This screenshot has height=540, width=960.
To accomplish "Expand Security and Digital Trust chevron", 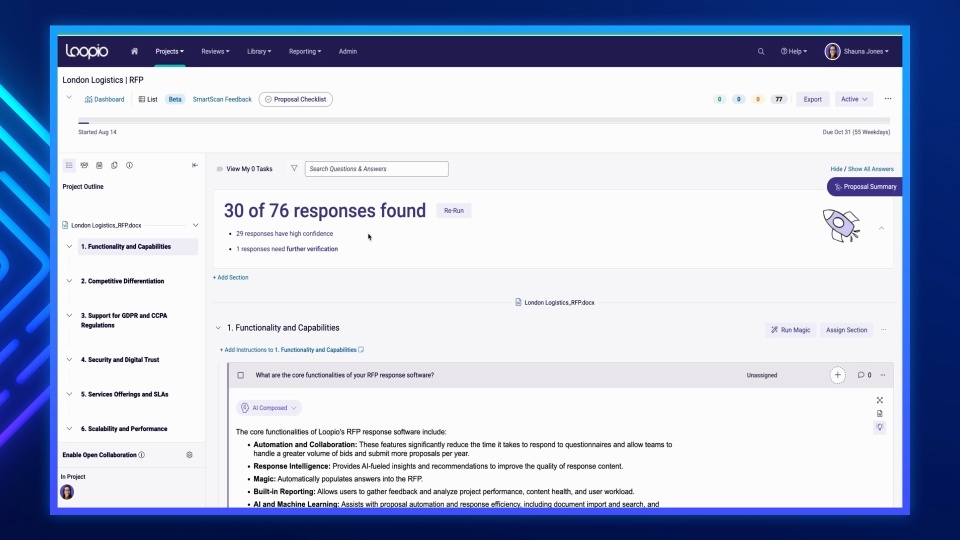I will 69,359.
